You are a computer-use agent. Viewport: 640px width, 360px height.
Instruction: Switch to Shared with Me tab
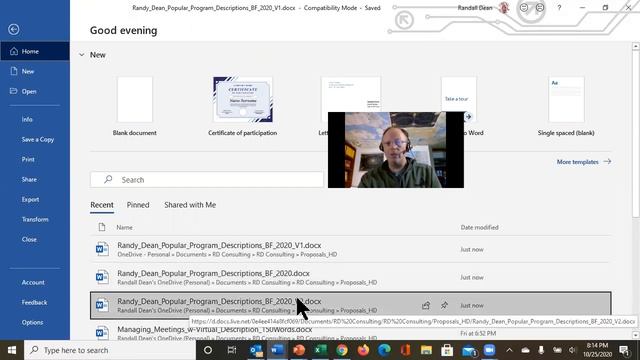pos(190,205)
